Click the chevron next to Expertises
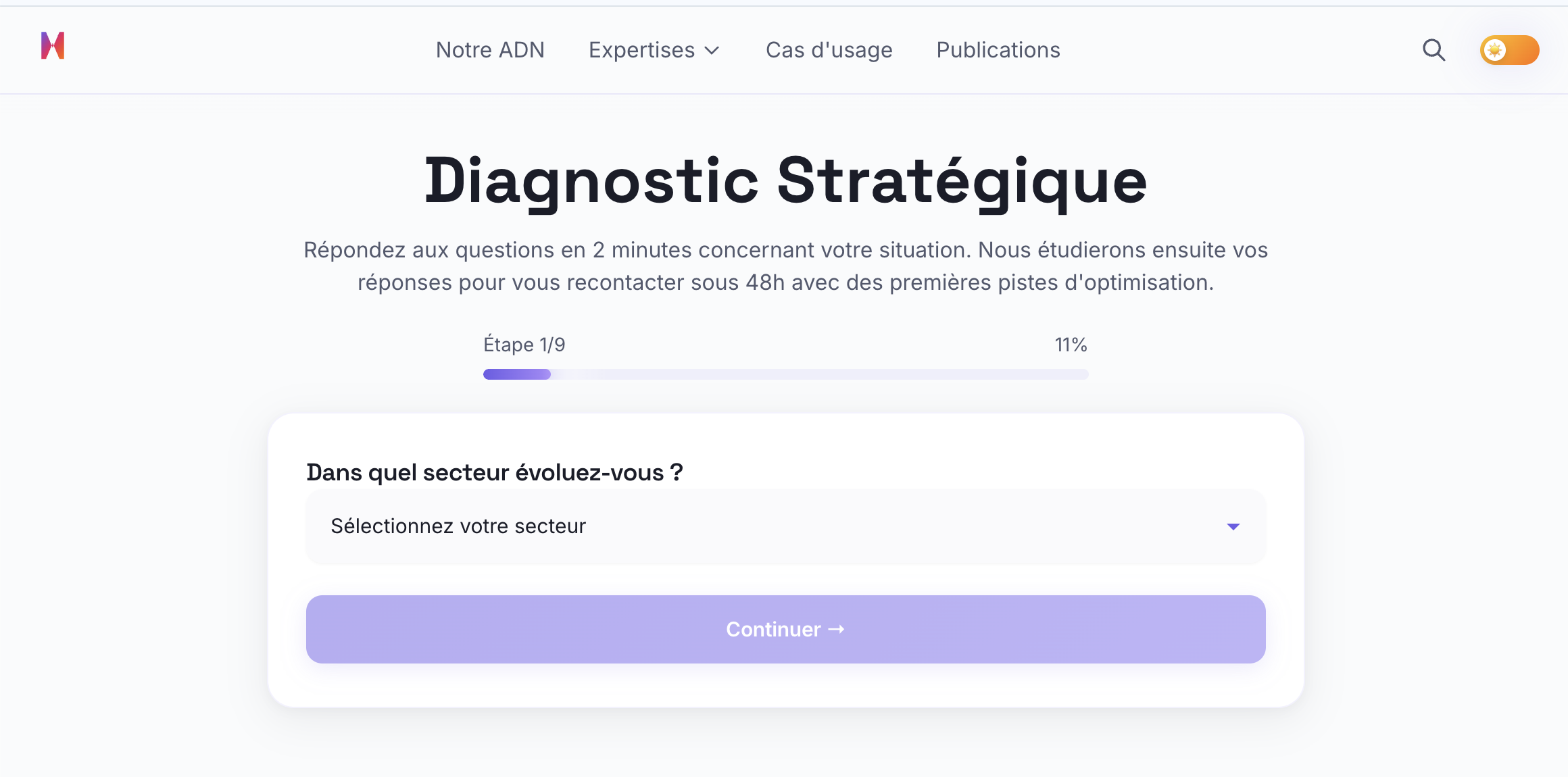Viewport: 1568px width, 777px height. tap(713, 51)
